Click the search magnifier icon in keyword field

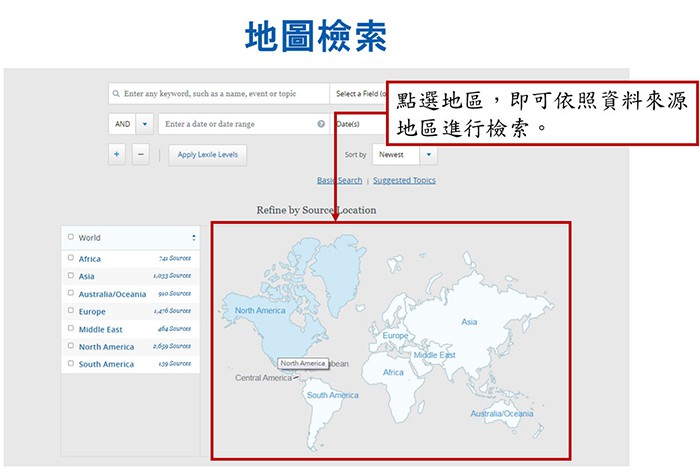tap(117, 94)
